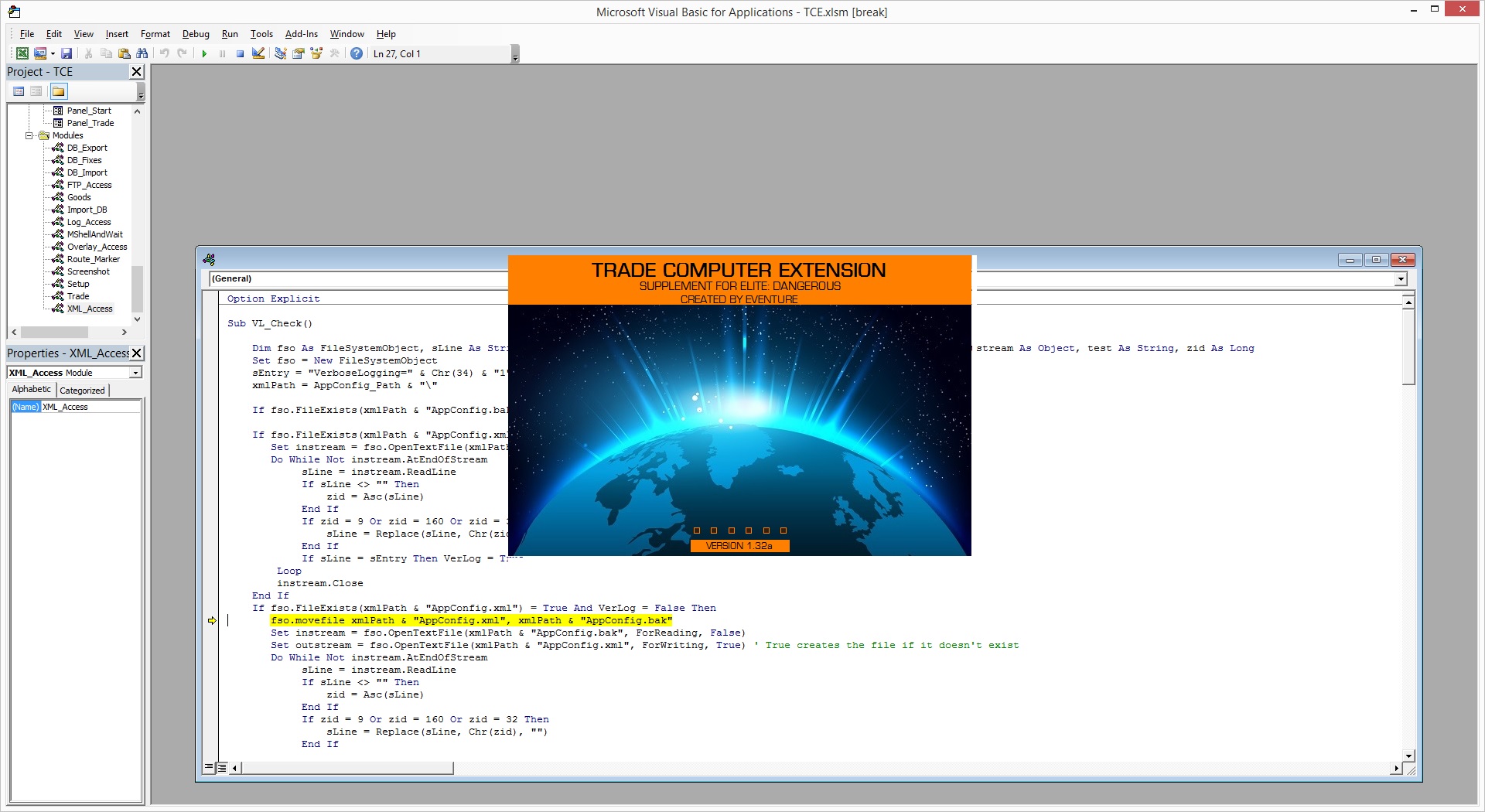The height and width of the screenshot is (812, 1485).
Task: Collapse the Modules folder node
Action: (x=29, y=135)
